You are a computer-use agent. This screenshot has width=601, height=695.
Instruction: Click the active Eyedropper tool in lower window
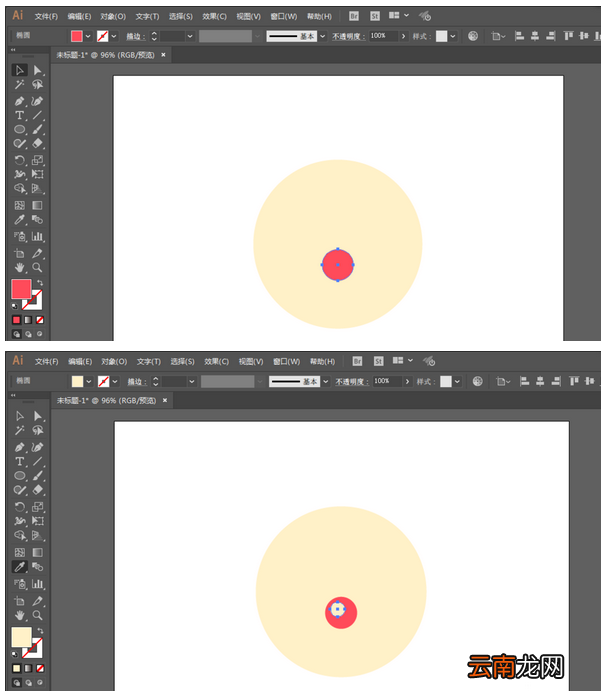(20, 566)
